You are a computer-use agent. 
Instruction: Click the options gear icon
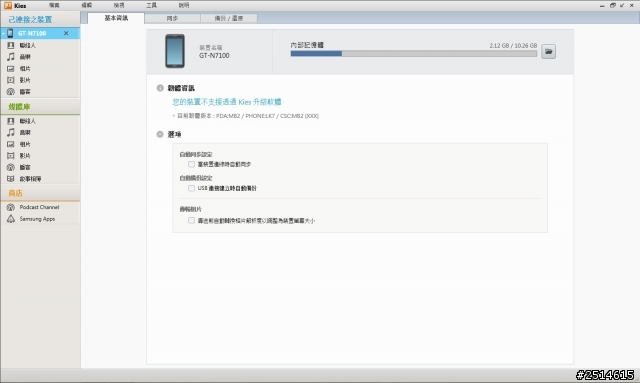pos(160,134)
